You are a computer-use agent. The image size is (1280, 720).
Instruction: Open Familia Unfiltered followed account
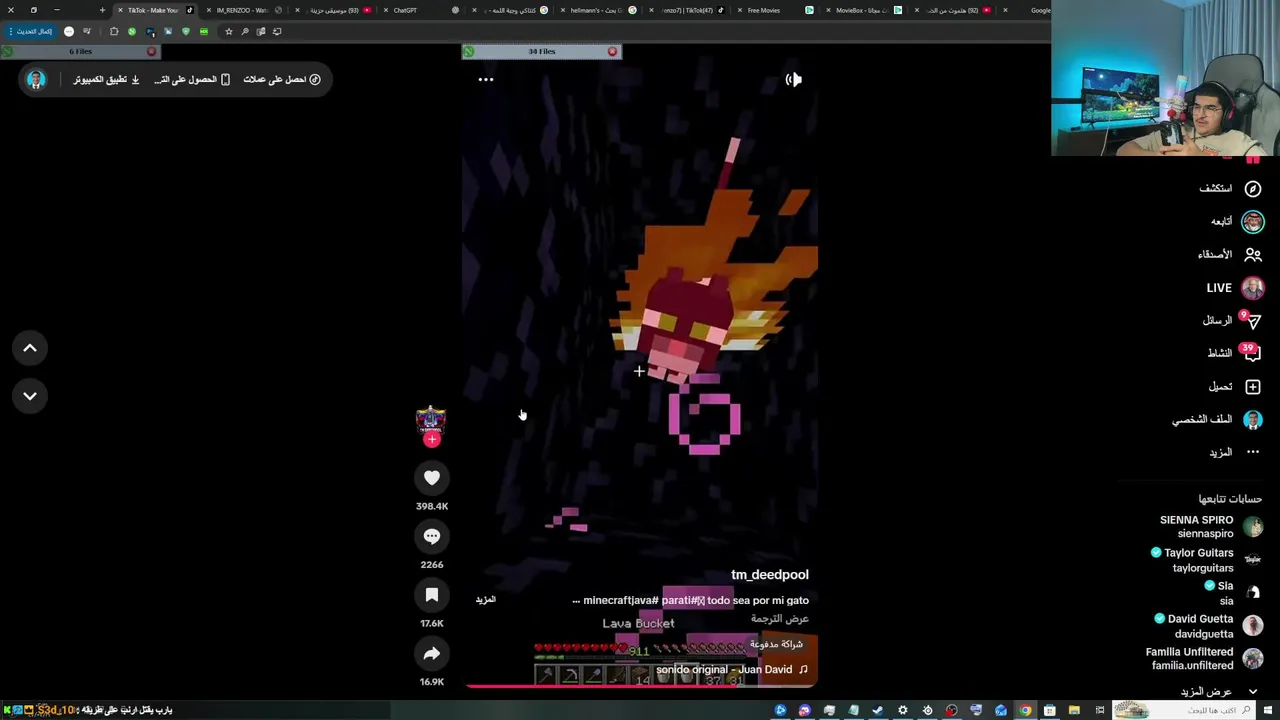coord(1205,658)
